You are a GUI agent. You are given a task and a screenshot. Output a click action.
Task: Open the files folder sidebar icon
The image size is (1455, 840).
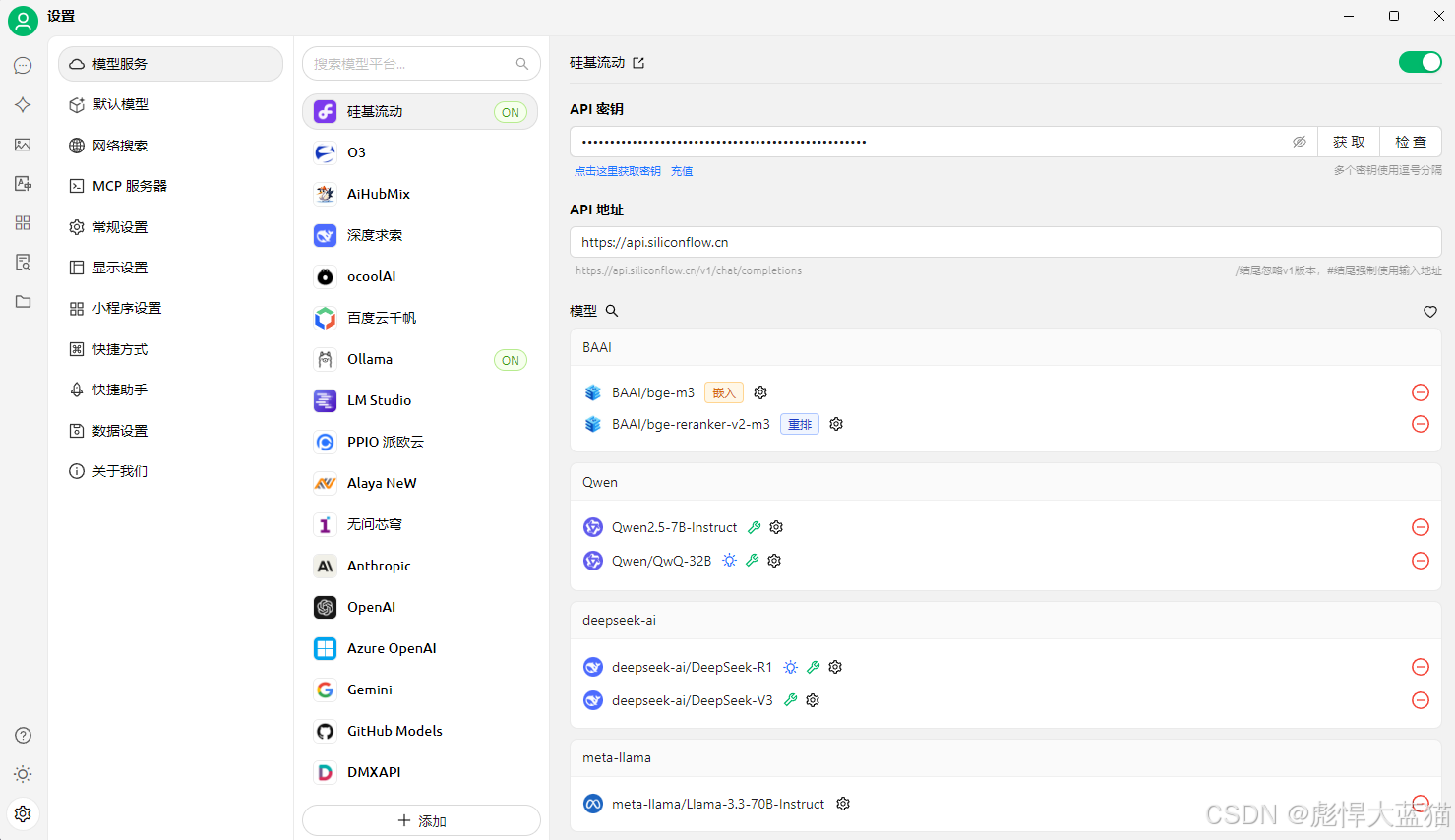(x=23, y=302)
